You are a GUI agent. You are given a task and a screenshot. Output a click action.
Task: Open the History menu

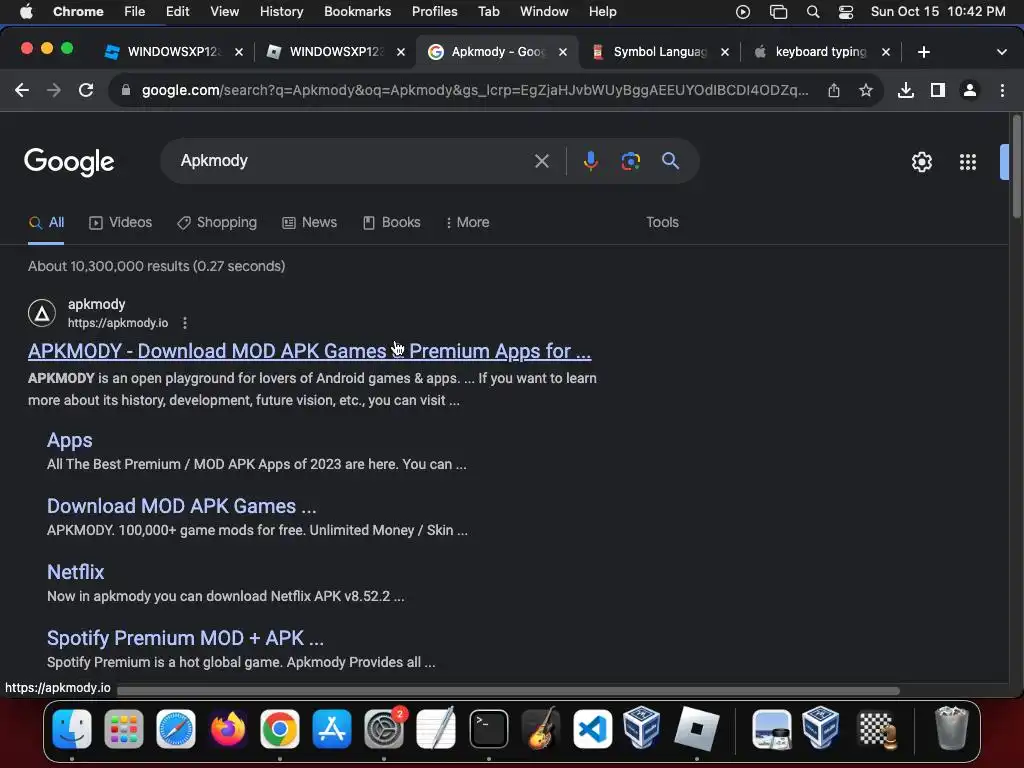[x=281, y=12]
